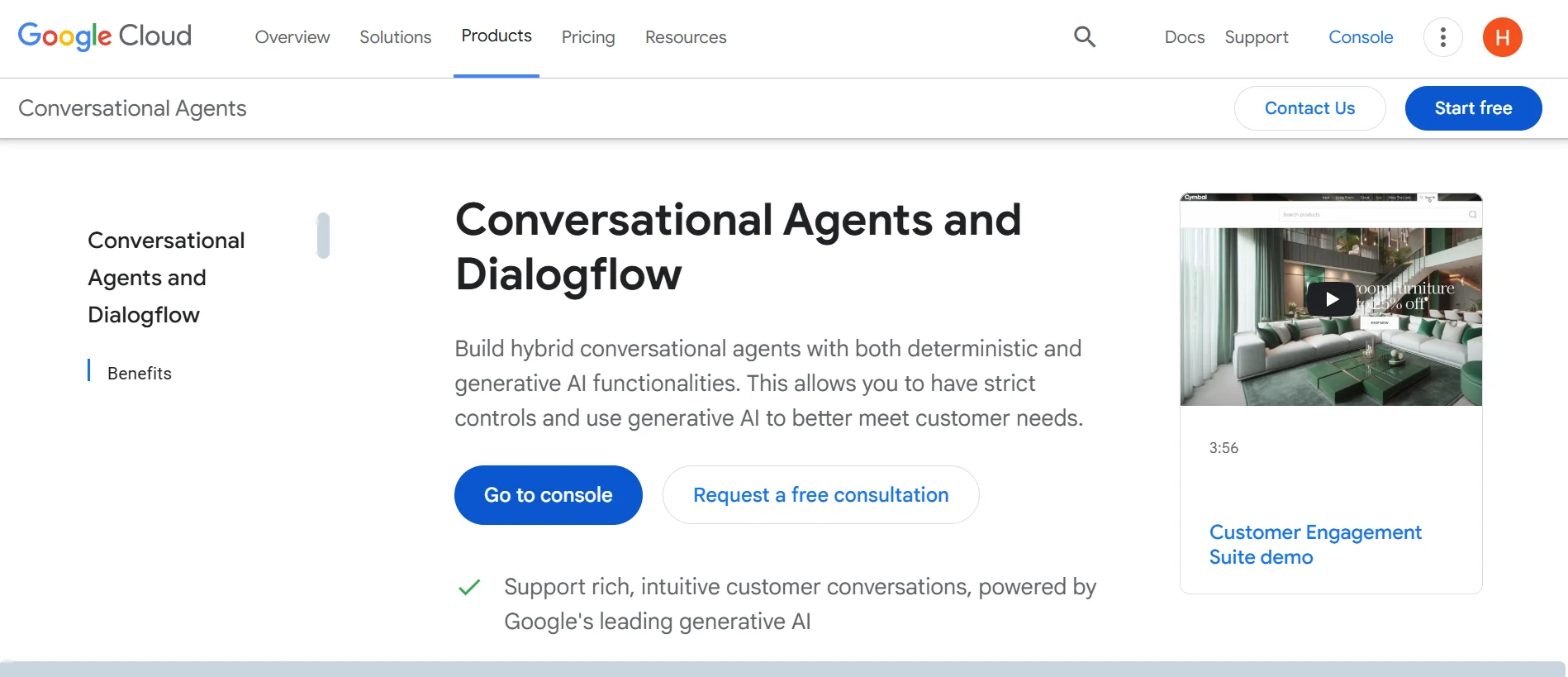Click the green checkmark icon
This screenshot has height=677, width=1568.
click(x=469, y=588)
